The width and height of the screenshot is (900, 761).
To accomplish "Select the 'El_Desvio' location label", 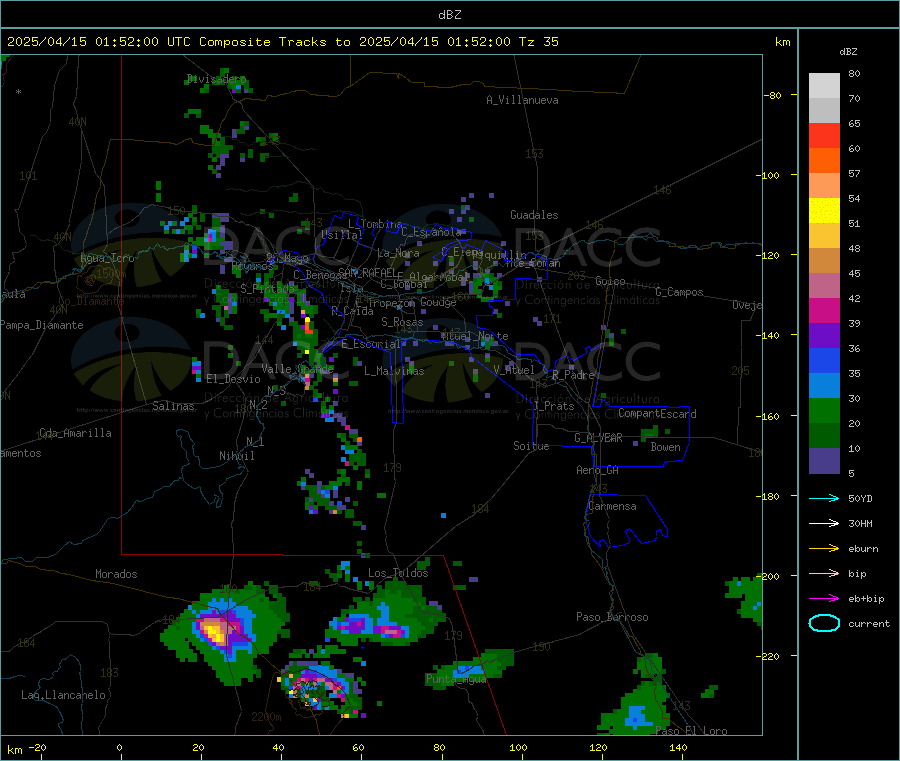I will point(234,379).
